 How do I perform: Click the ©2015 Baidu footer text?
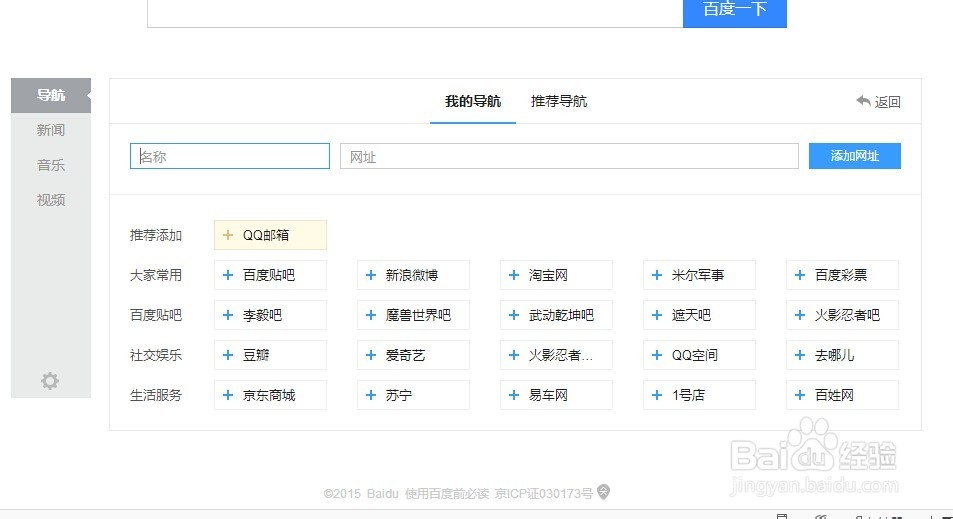361,493
